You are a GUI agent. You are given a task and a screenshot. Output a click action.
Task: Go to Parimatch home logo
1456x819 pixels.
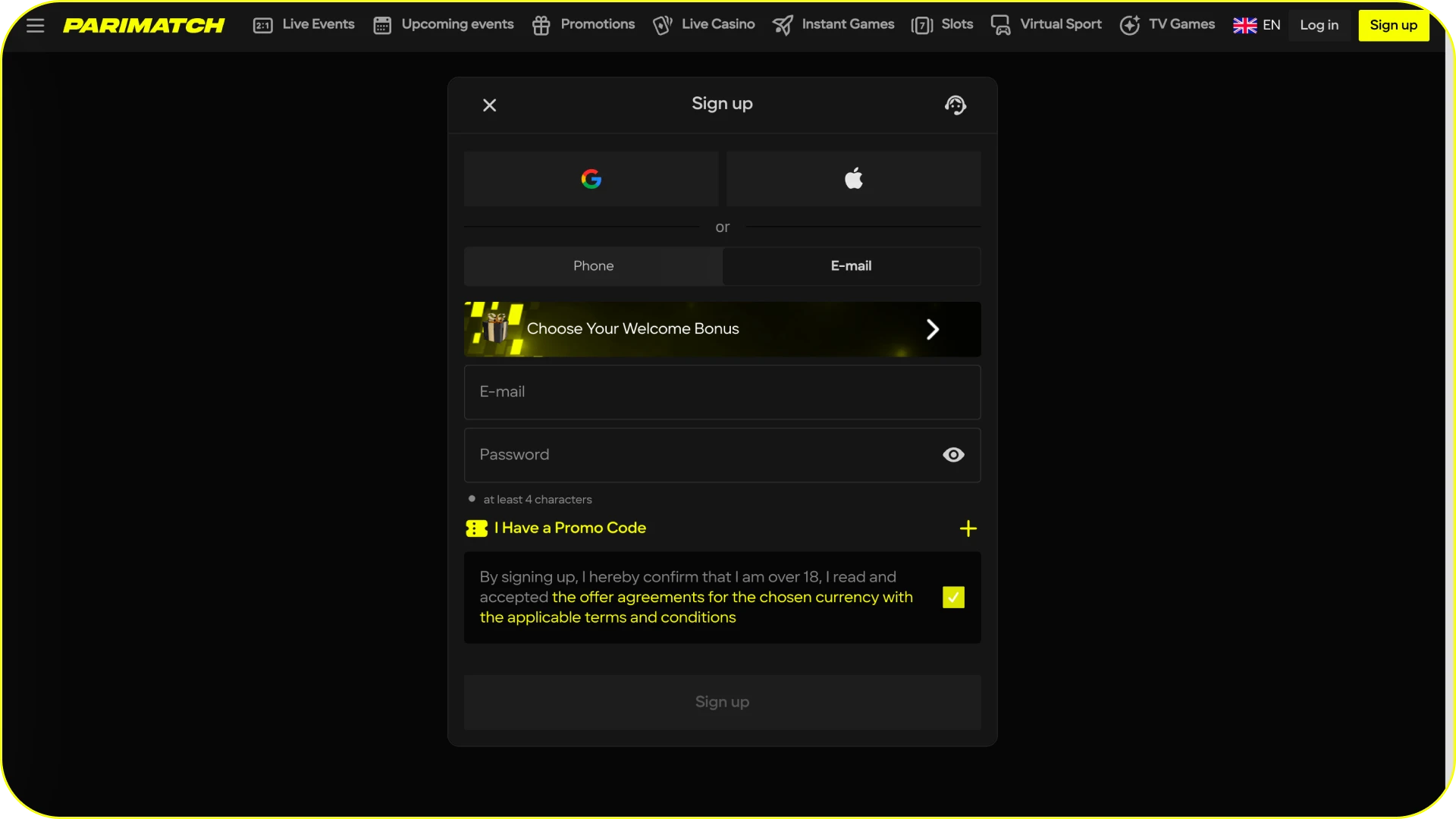tap(144, 25)
